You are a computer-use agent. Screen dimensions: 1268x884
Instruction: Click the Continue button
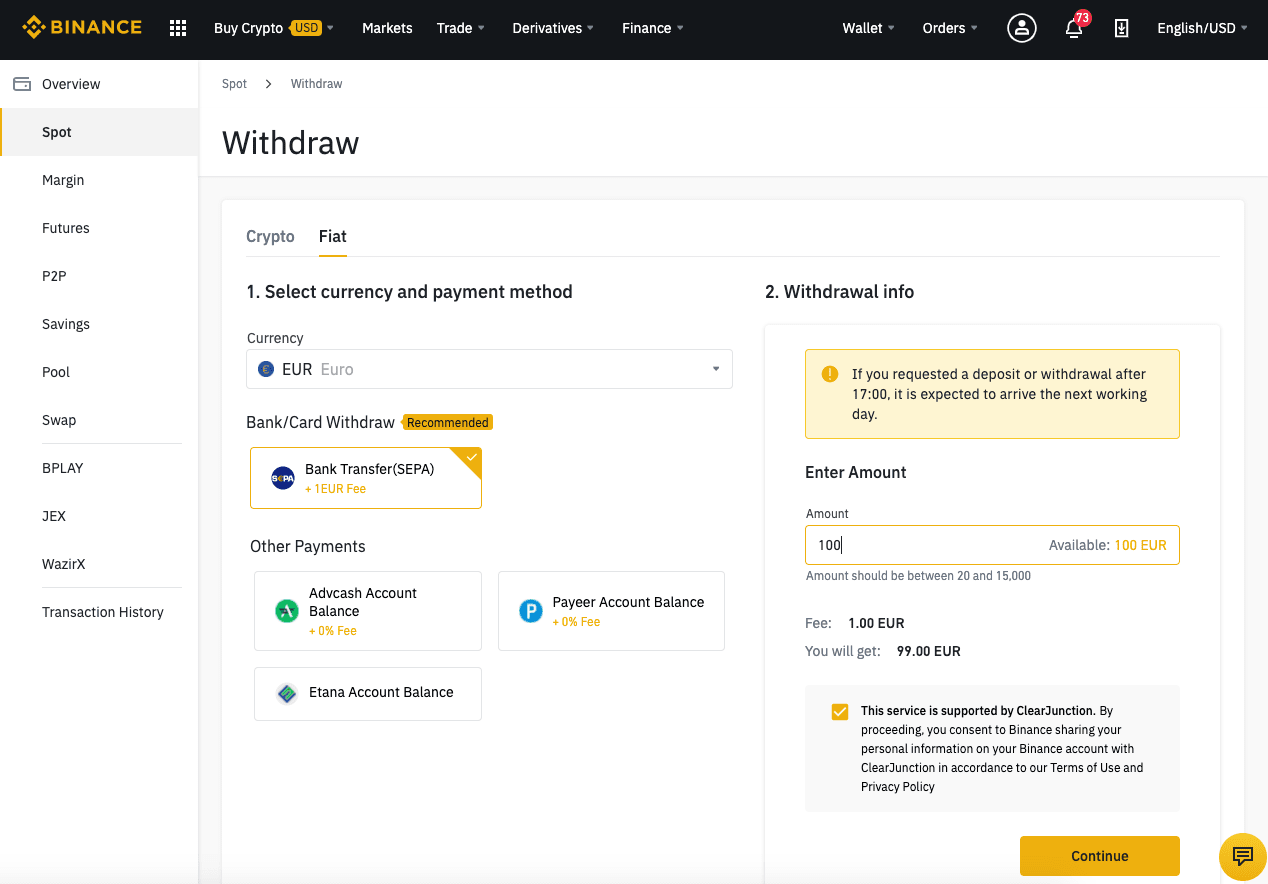click(1100, 856)
